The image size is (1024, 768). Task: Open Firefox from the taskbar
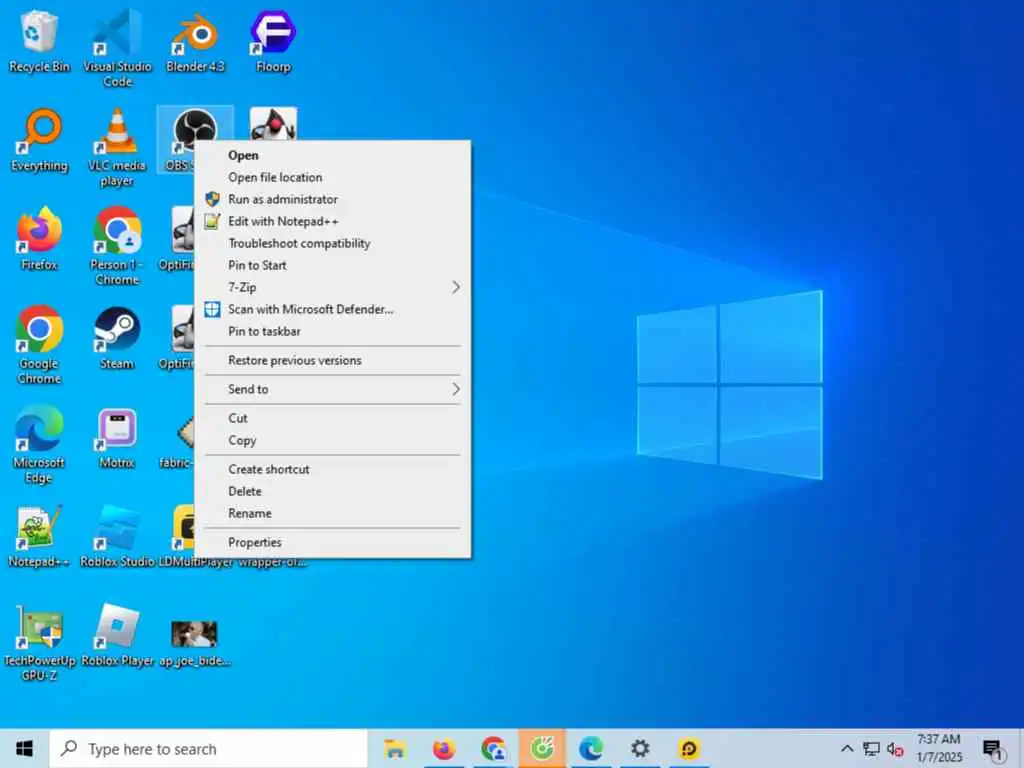pos(444,748)
